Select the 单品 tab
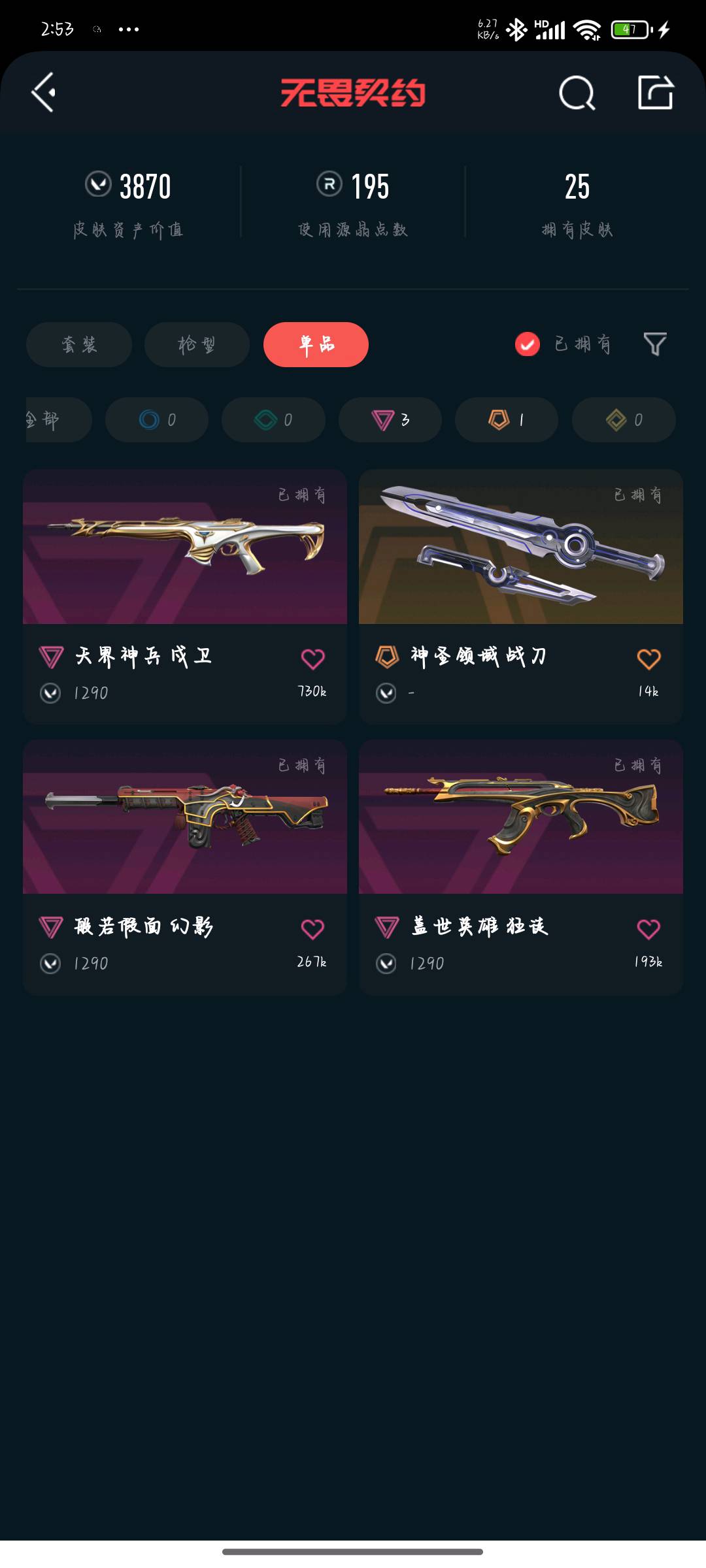 coord(316,344)
